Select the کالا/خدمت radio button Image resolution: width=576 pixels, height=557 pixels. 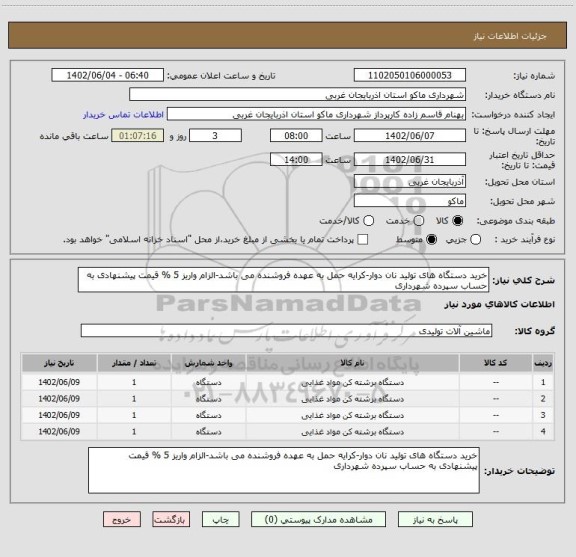click(x=368, y=221)
